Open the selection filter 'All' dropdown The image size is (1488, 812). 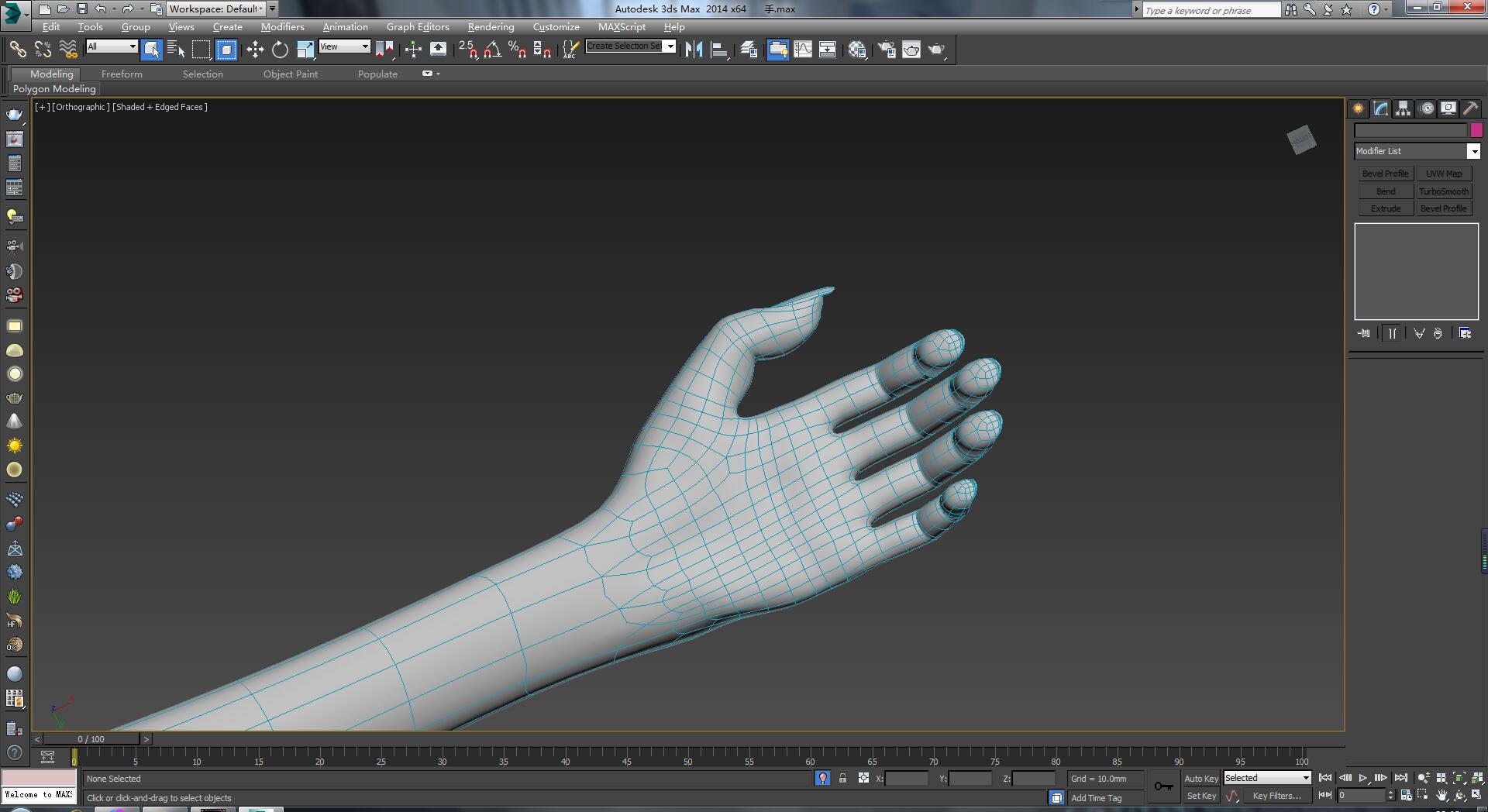[112, 46]
